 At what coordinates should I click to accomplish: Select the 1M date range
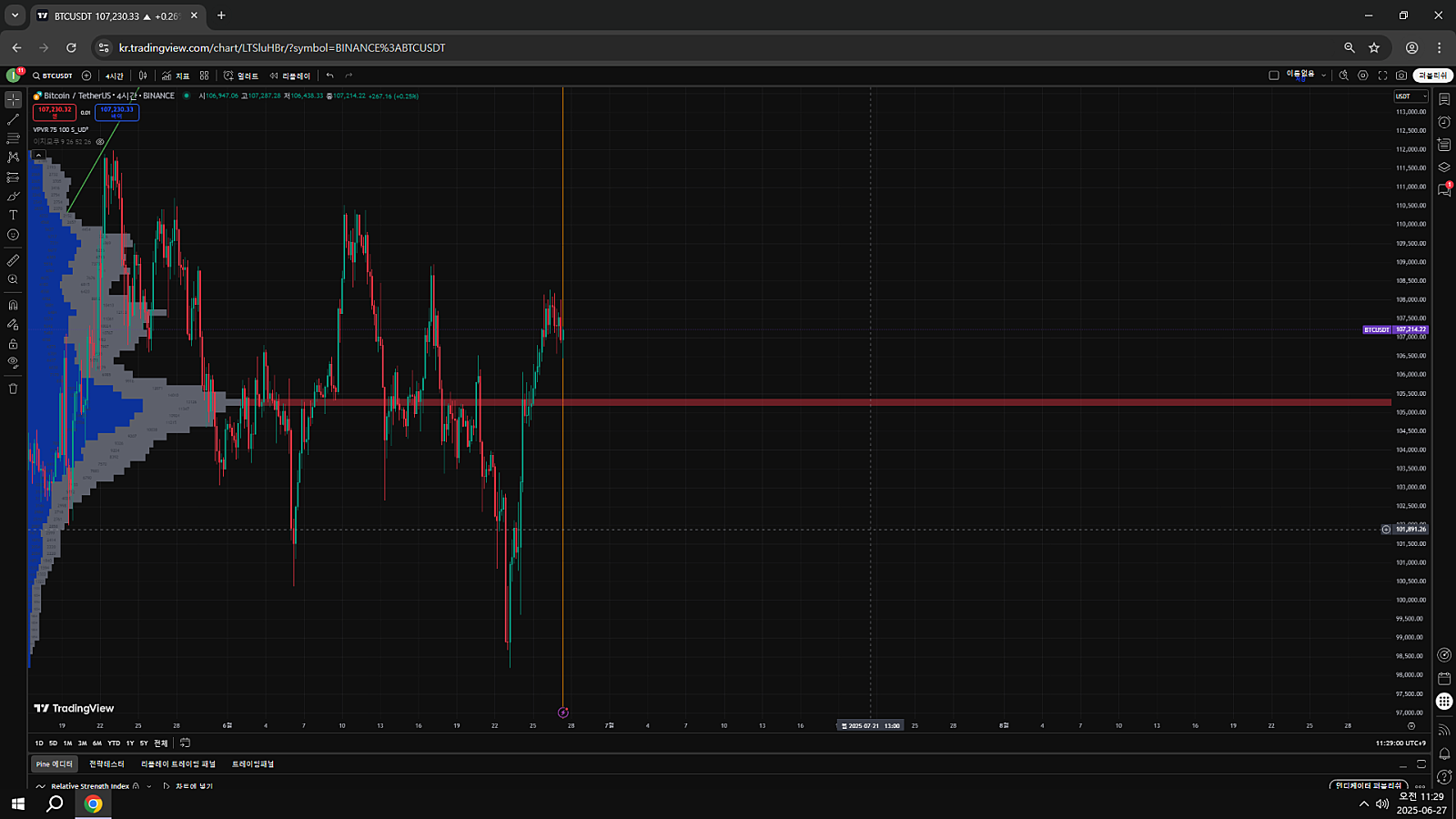[x=67, y=743]
